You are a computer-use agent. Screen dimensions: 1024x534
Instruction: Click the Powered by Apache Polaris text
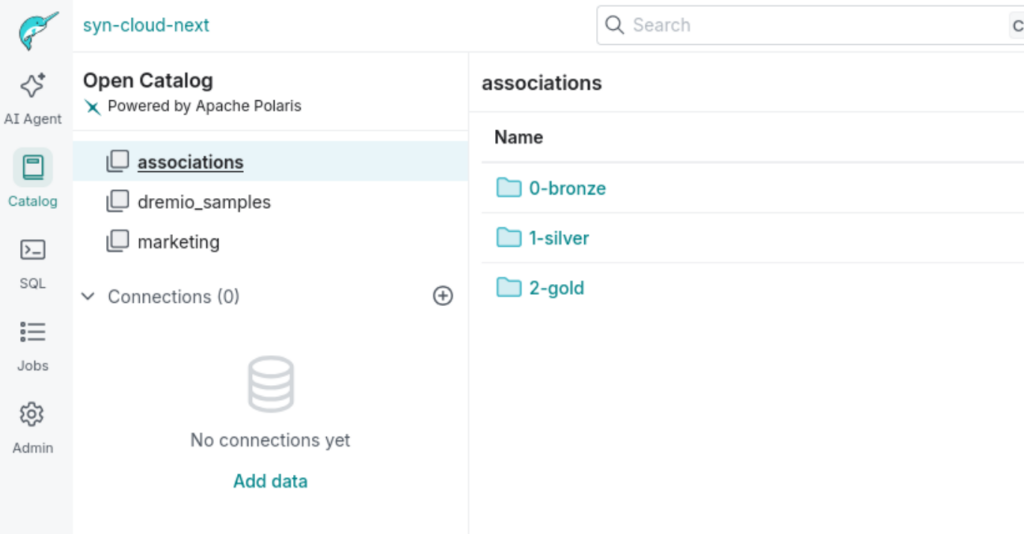204,106
